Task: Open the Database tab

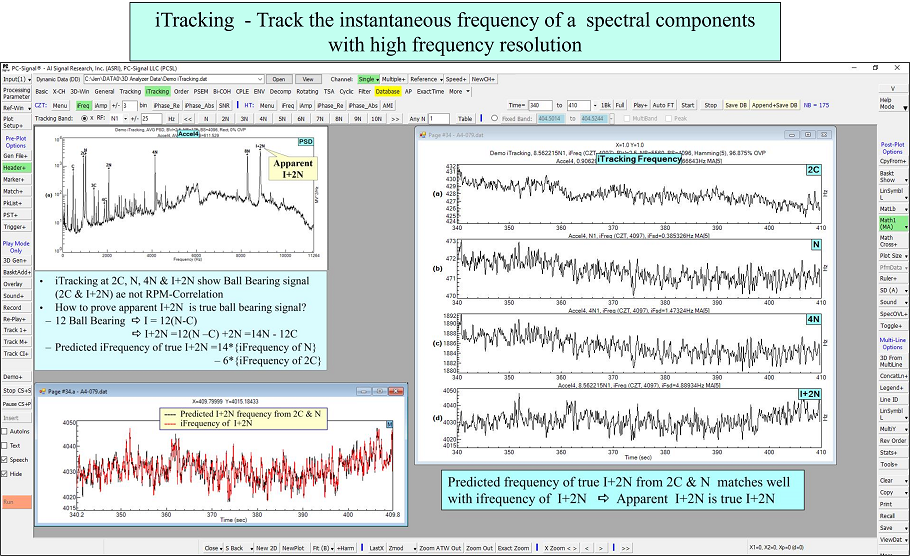Action: pyautogui.click(x=388, y=91)
